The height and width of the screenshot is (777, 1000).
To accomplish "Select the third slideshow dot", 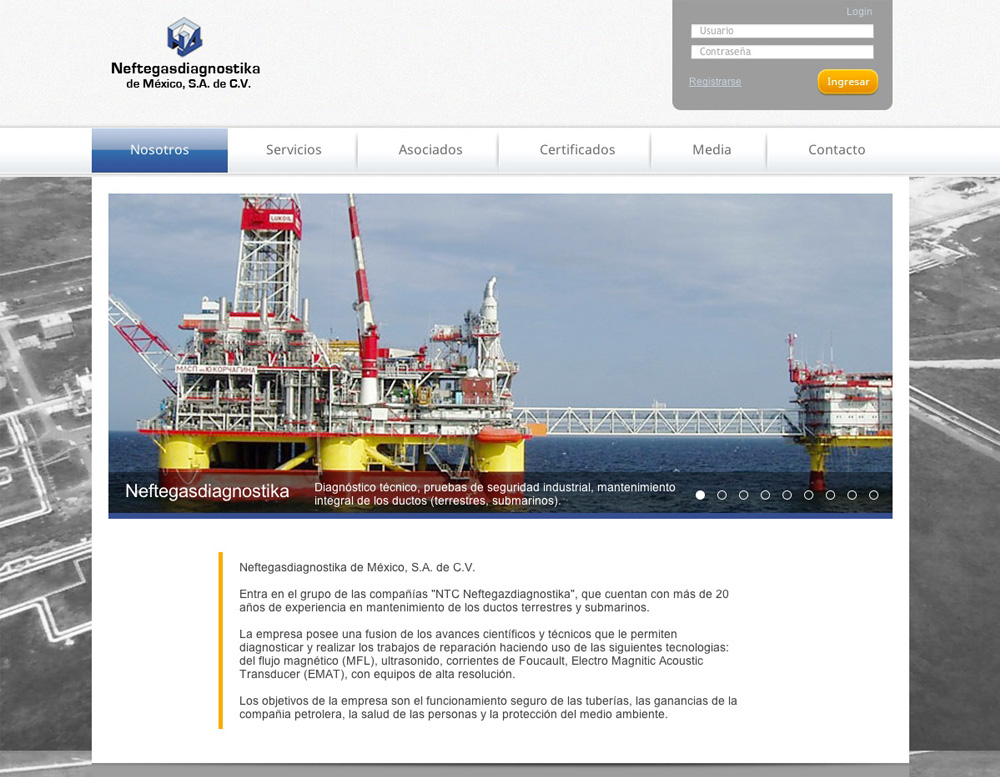I will click(x=744, y=495).
